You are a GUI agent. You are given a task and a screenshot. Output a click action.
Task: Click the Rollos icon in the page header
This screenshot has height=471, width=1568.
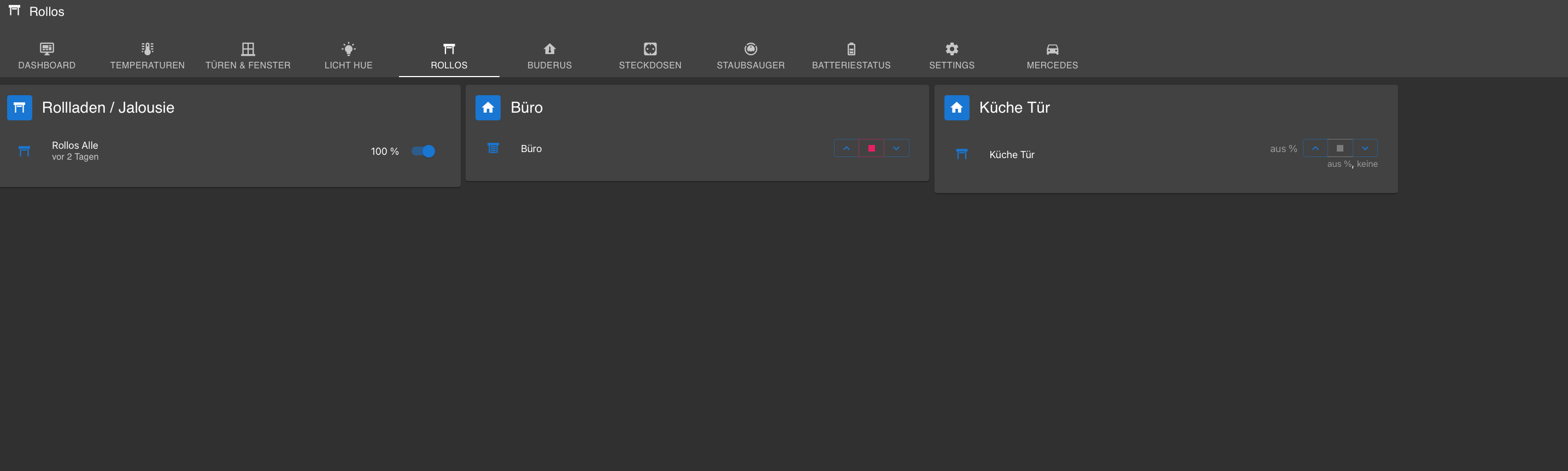[15, 11]
